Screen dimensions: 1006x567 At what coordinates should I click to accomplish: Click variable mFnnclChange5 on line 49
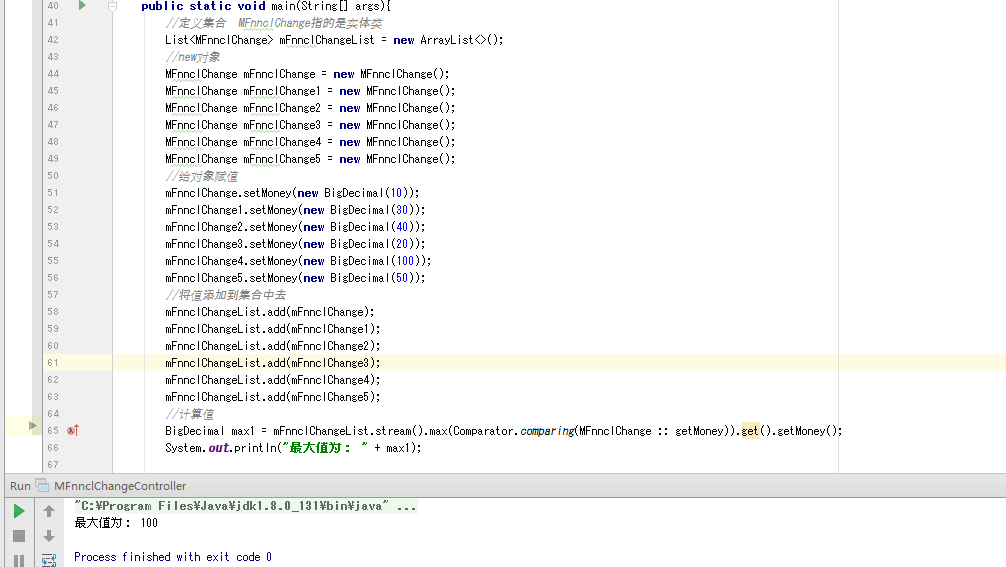[282, 159]
